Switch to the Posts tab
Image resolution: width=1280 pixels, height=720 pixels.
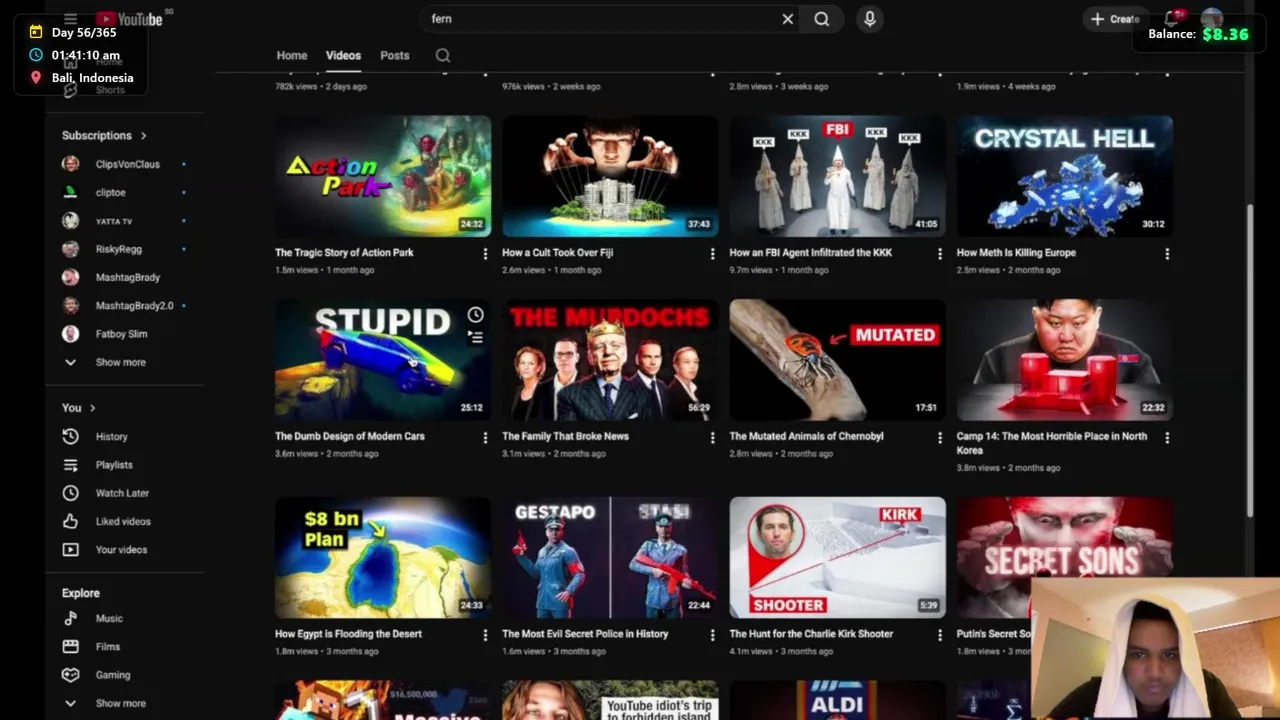click(x=395, y=55)
